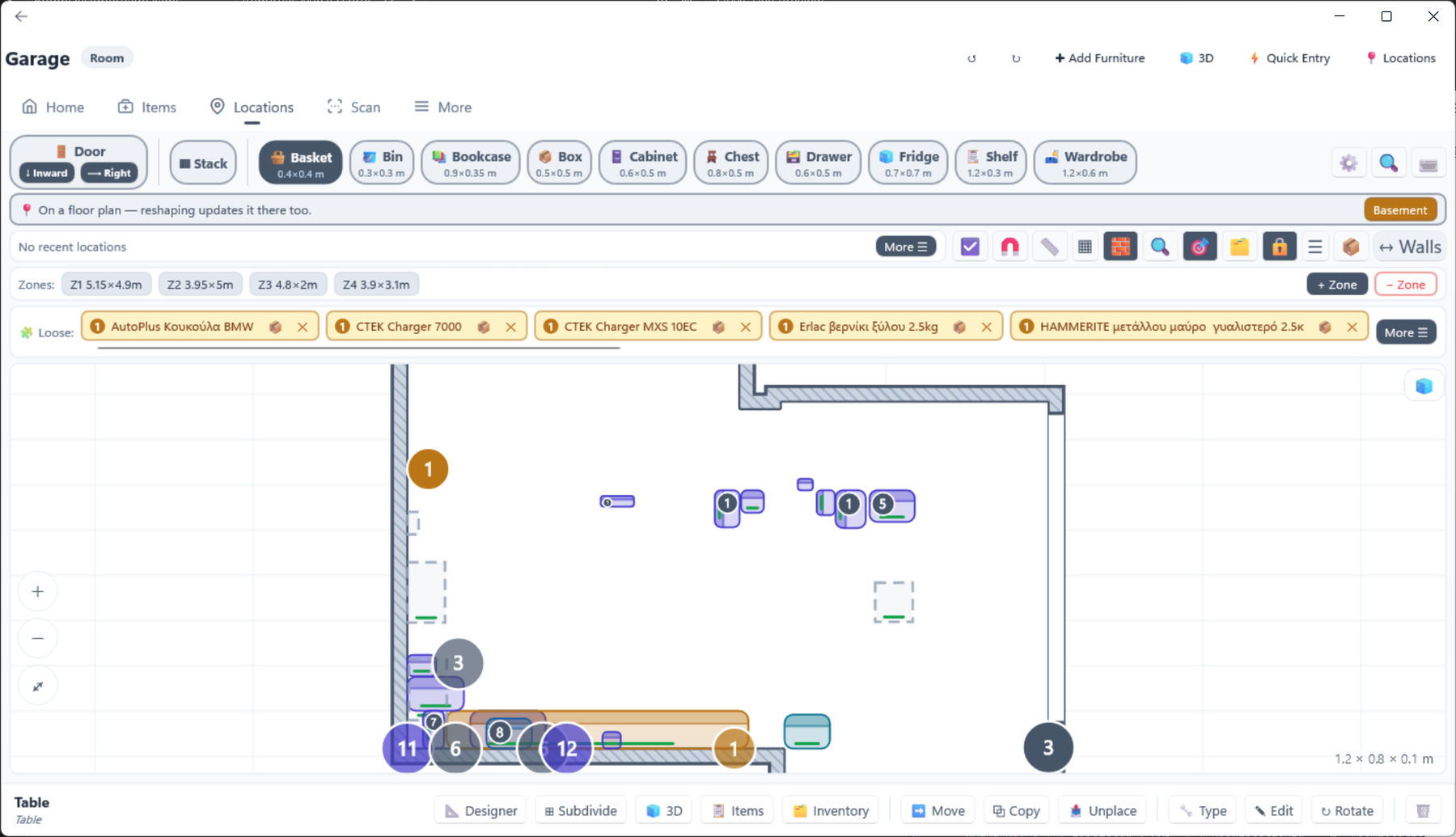Open the yellow folder icon

[x=1239, y=247]
